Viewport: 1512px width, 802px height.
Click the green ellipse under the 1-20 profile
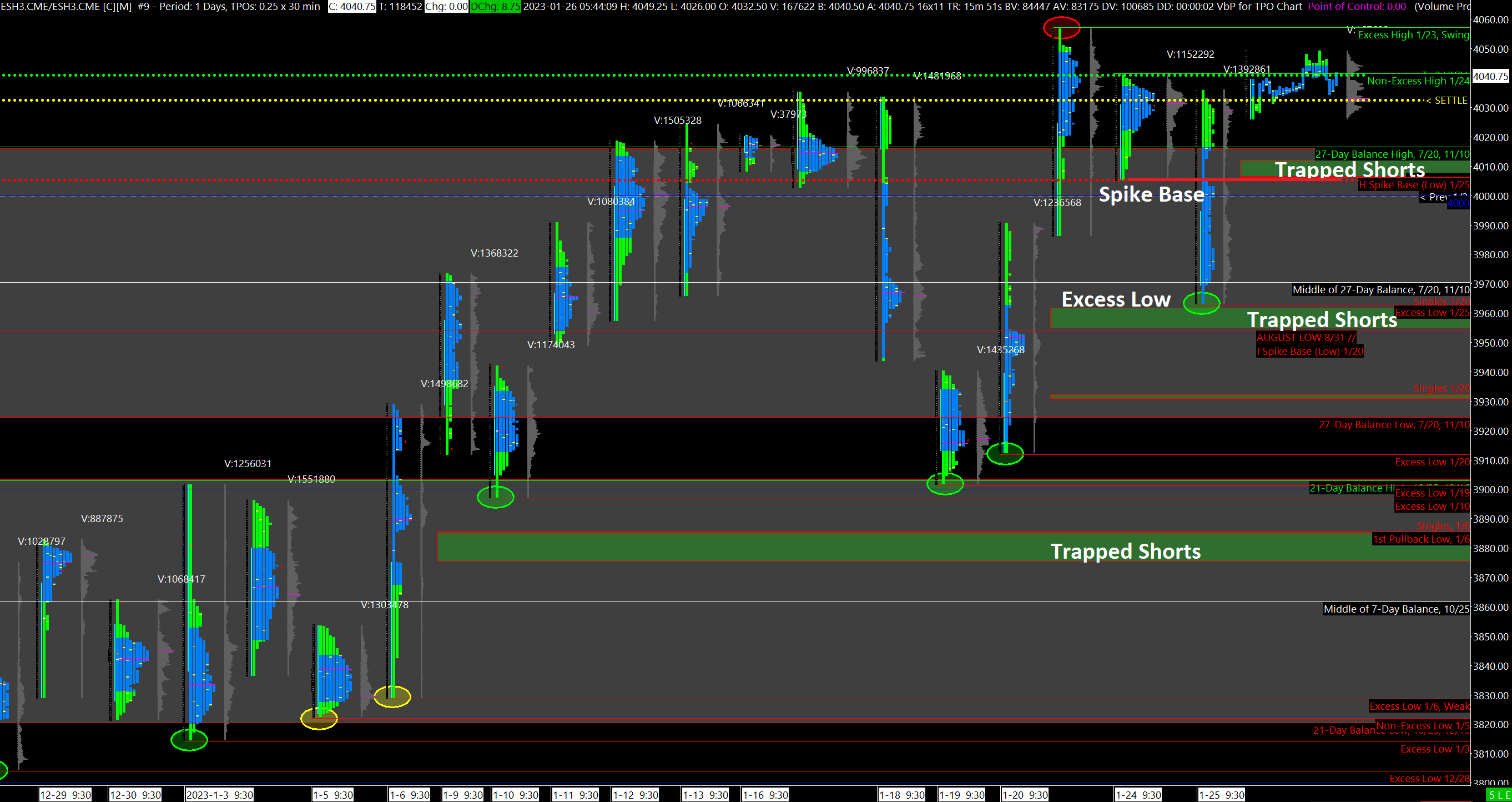click(1005, 453)
